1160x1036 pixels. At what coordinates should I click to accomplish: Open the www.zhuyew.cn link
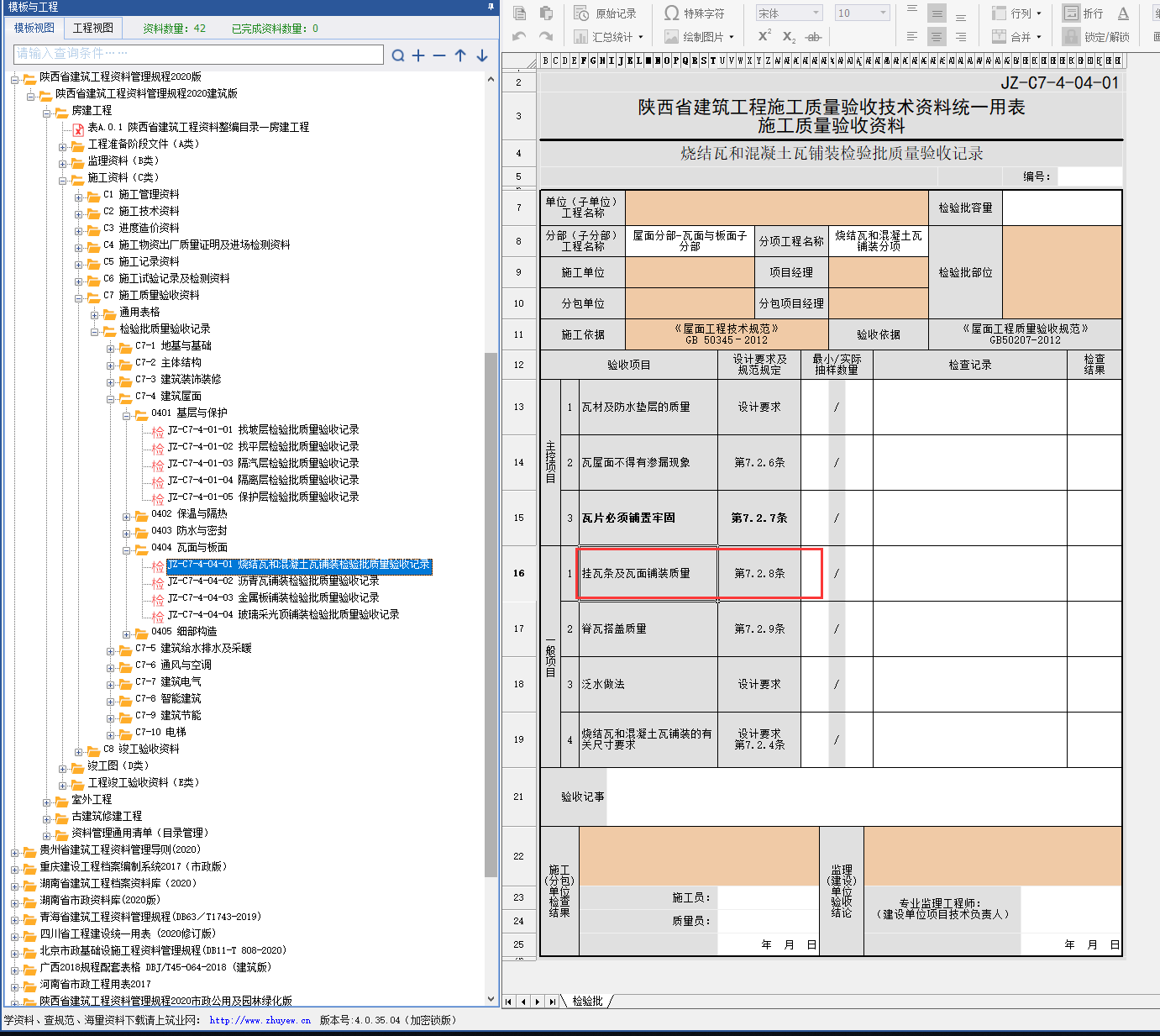pyautogui.click(x=260, y=1021)
